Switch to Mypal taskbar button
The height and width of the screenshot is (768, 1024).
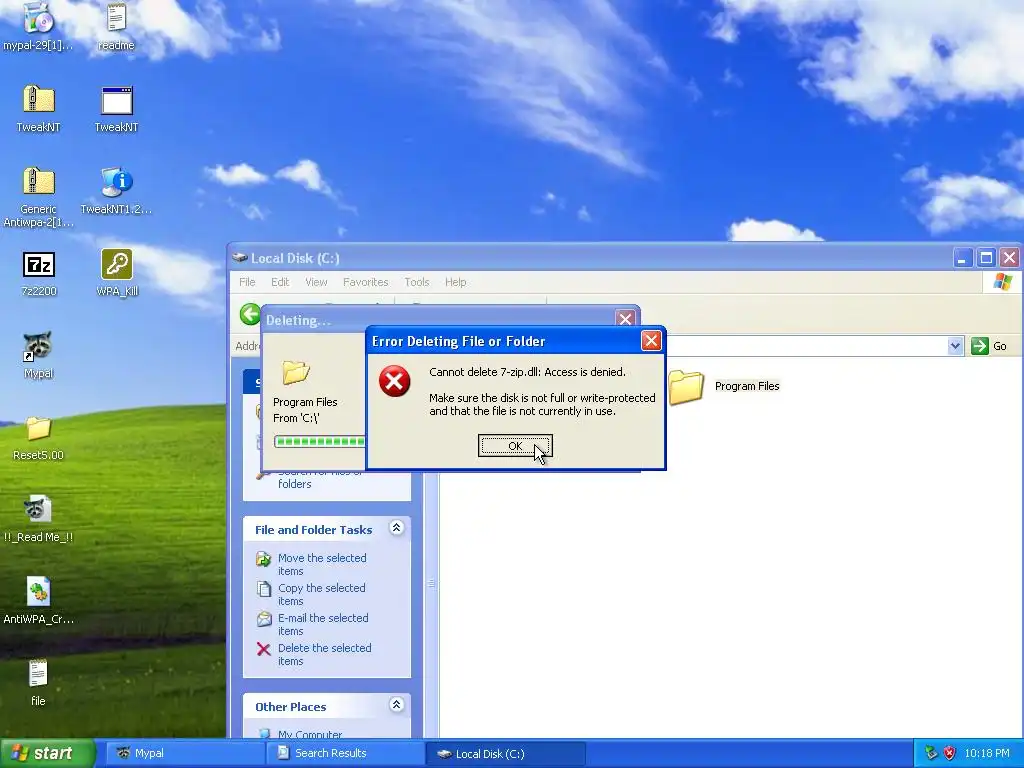(185, 754)
